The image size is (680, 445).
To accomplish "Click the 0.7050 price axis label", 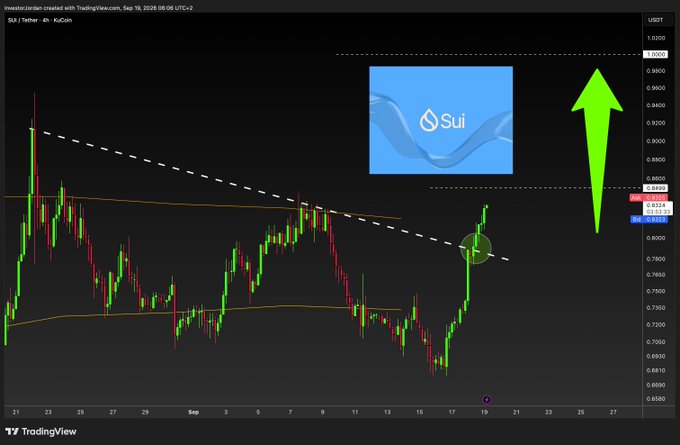I will pyautogui.click(x=656, y=342).
